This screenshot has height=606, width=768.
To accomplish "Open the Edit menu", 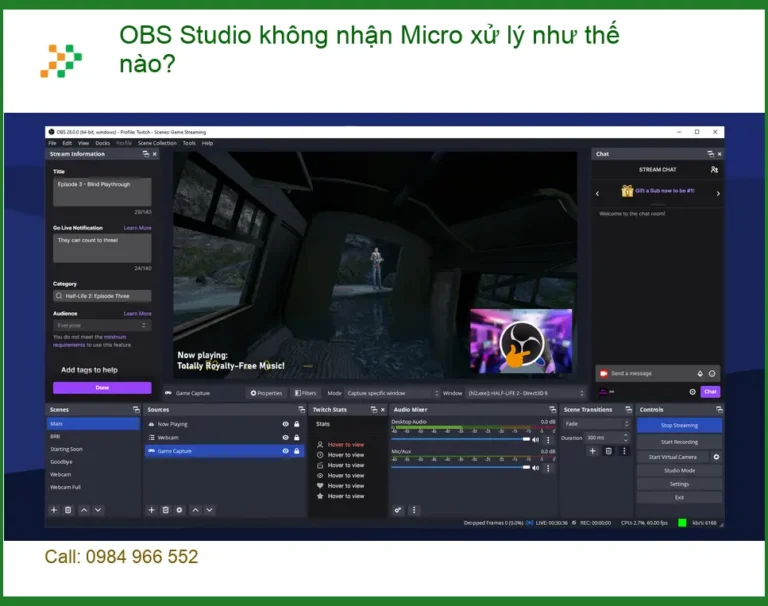I will click(x=67, y=143).
